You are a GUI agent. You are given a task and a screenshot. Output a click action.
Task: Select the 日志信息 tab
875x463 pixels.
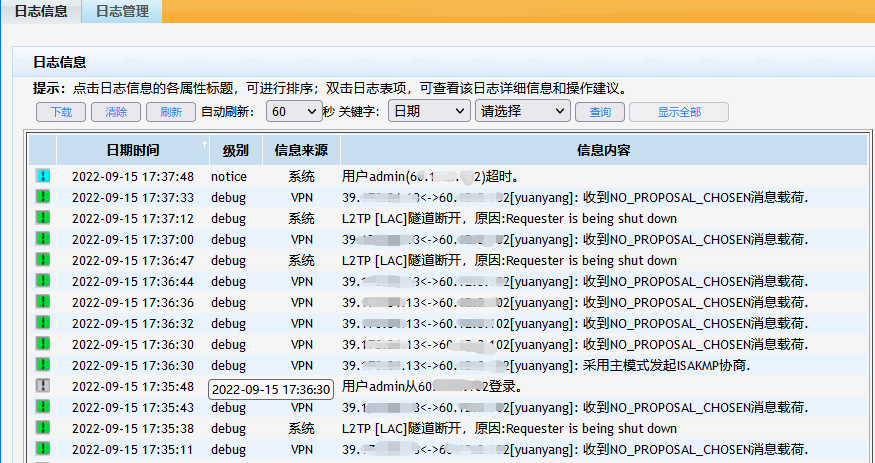coord(41,12)
